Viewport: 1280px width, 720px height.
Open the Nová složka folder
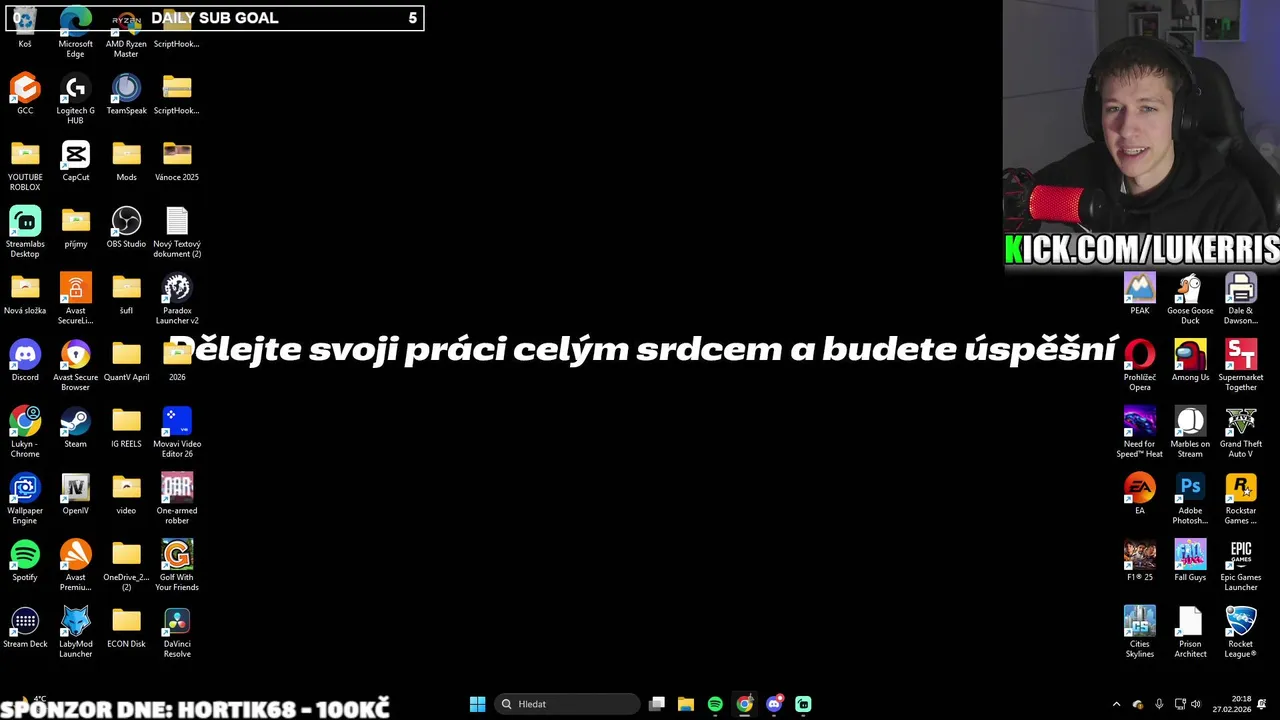coord(25,295)
